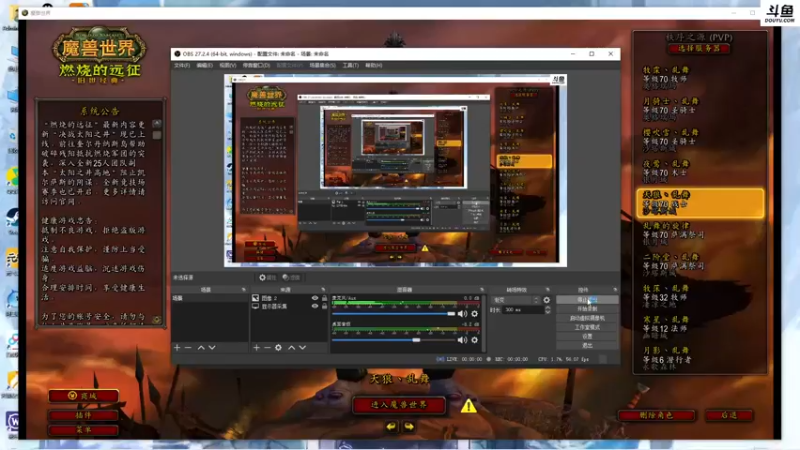Open the 编辑(E) menu in OBS
The width and height of the screenshot is (800, 450).
(x=205, y=65)
